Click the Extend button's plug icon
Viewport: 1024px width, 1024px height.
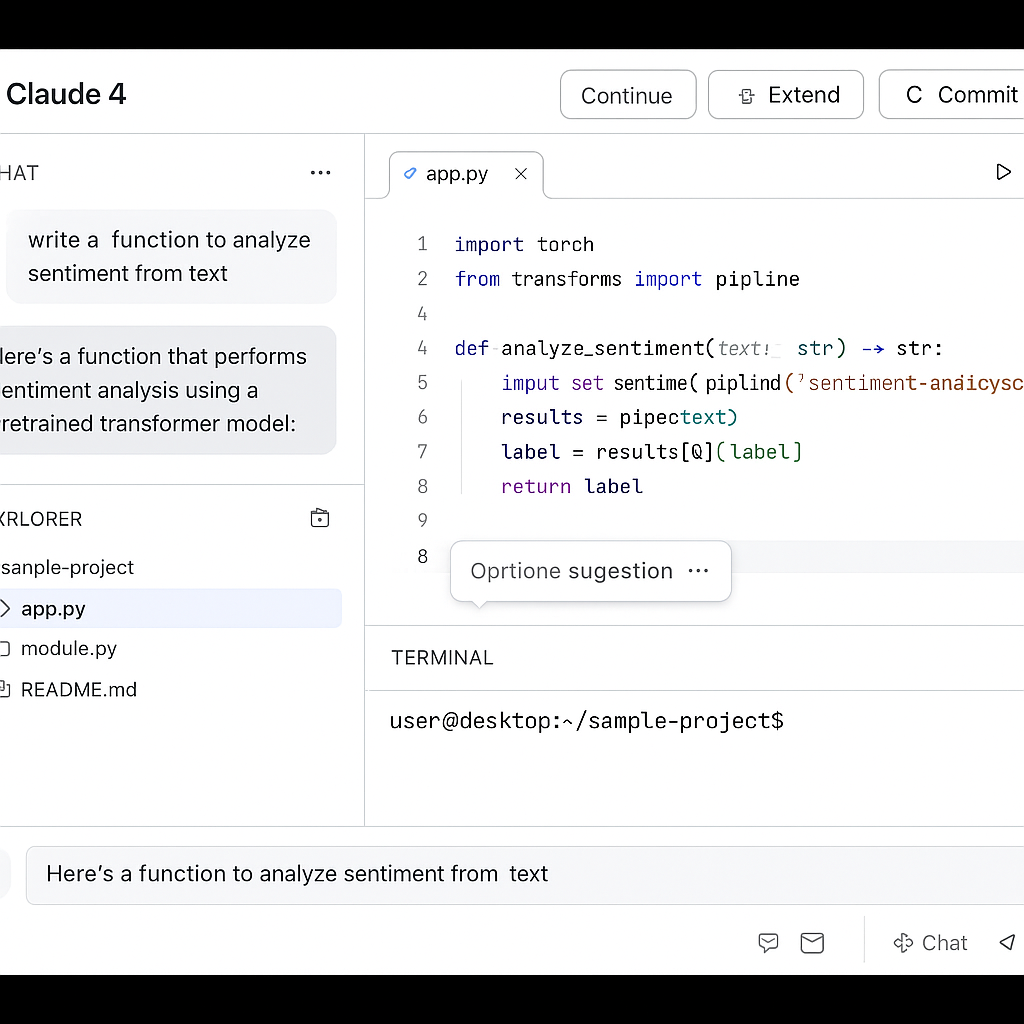[x=746, y=96]
